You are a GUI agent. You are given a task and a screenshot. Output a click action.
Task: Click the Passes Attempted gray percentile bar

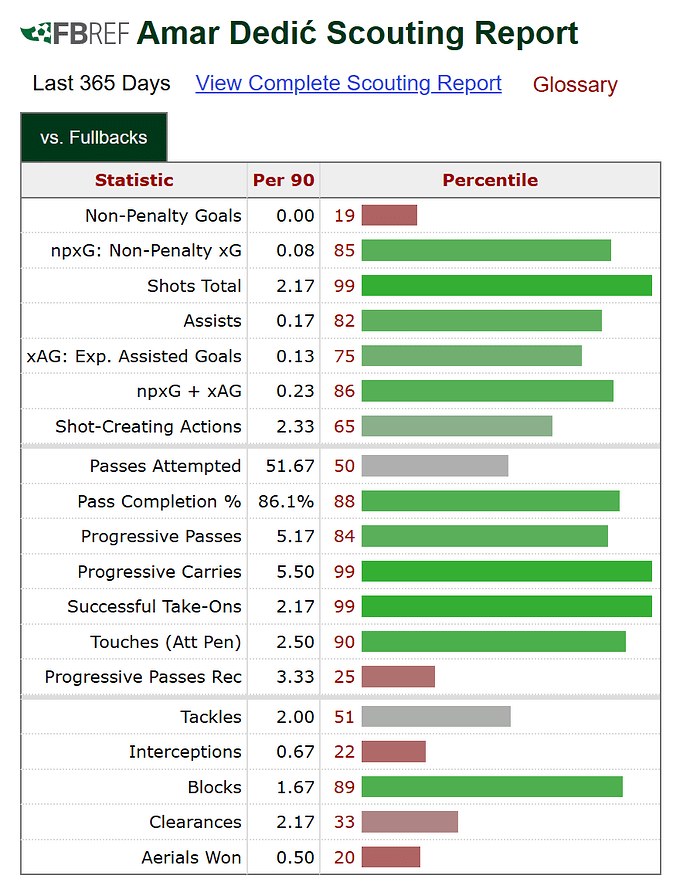point(435,466)
